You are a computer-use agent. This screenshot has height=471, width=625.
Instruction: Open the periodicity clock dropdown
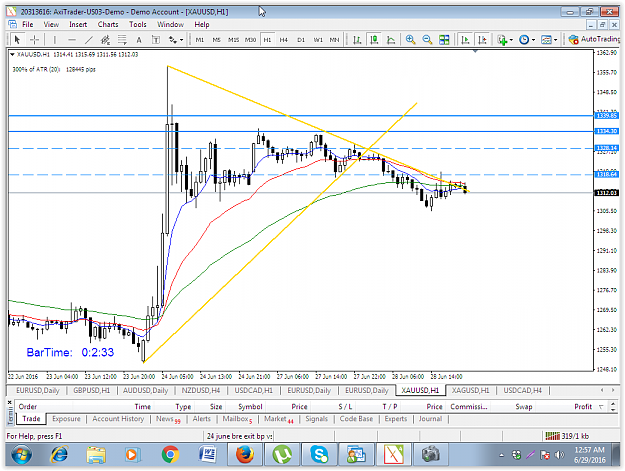[x=527, y=39]
